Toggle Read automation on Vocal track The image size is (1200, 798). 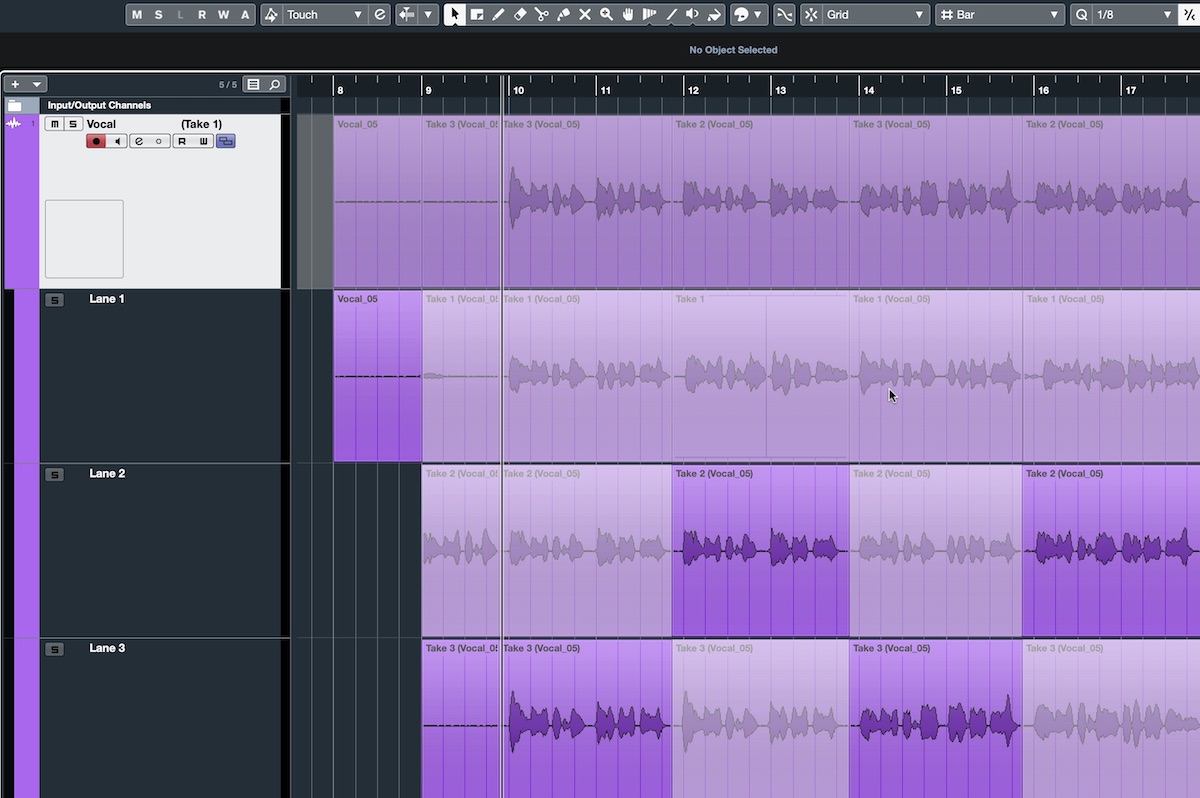[182, 141]
